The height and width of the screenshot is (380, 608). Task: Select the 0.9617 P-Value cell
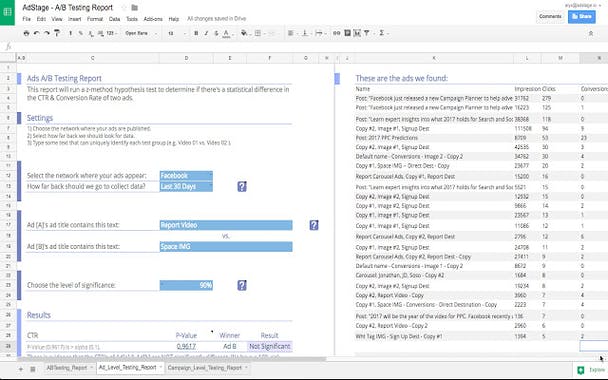click(186, 346)
